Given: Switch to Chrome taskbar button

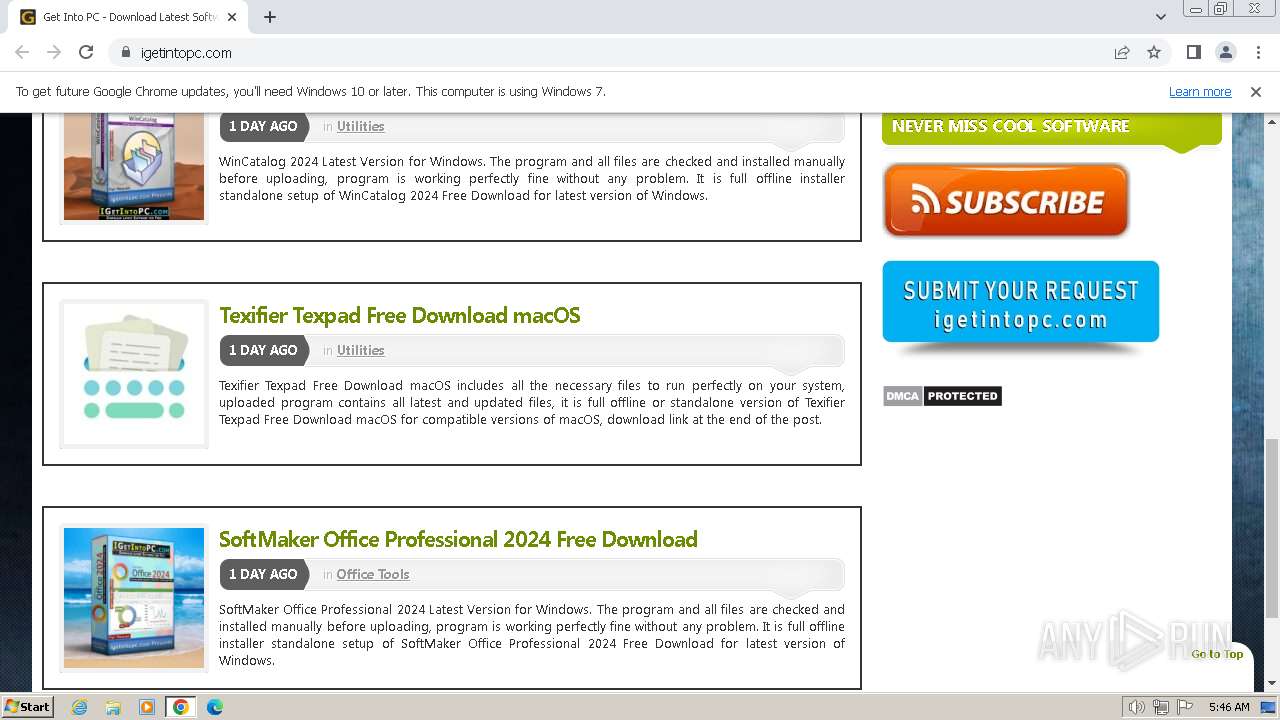Looking at the screenshot, I should point(181,707).
